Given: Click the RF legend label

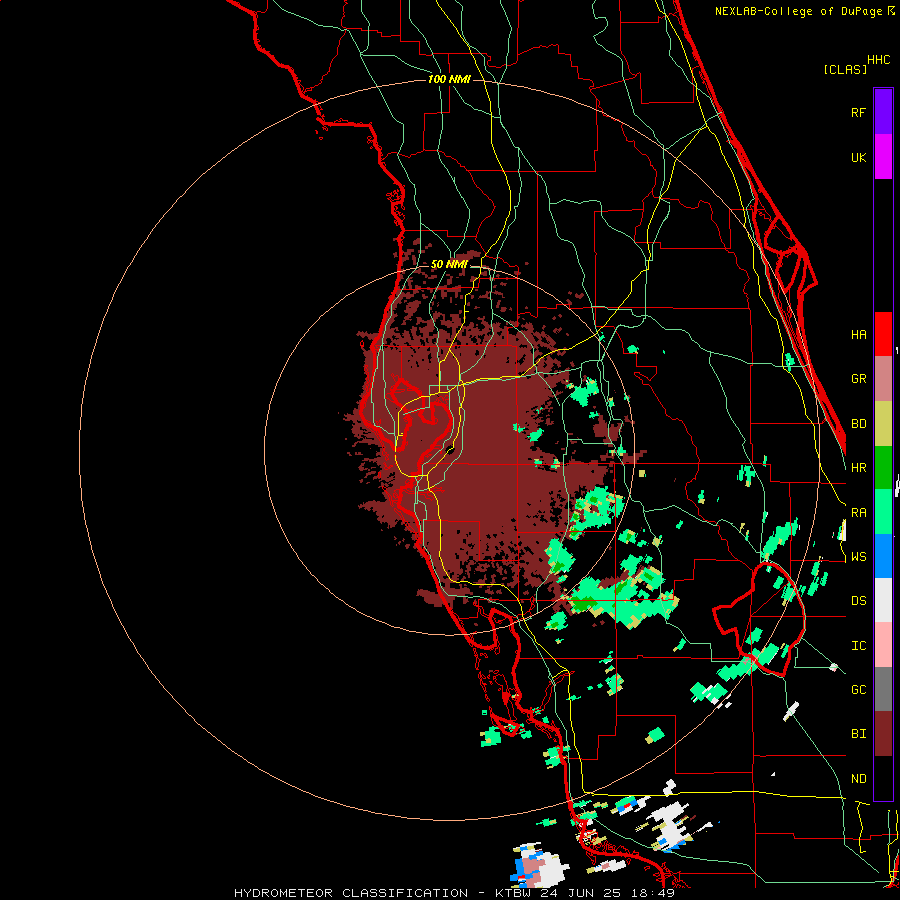Looking at the screenshot, I should pyautogui.click(x=858, y=112).
